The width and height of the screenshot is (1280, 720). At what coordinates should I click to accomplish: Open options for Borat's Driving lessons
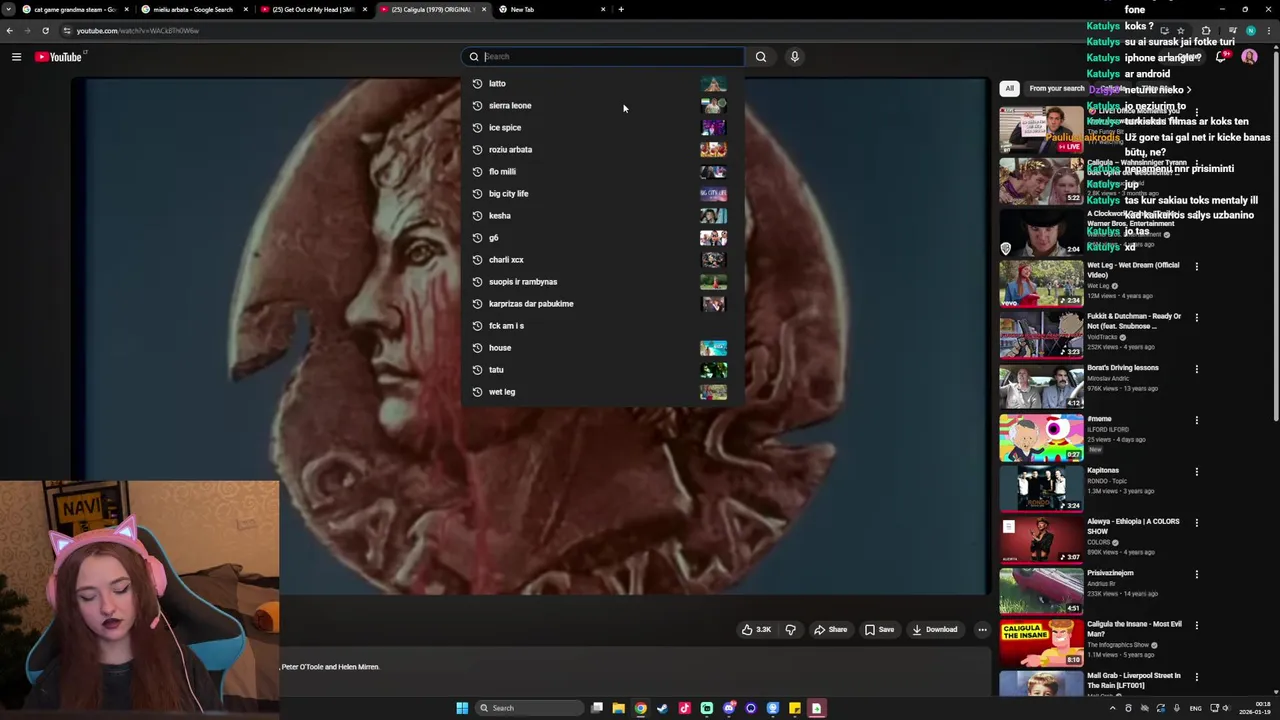tap(1196, 369)
